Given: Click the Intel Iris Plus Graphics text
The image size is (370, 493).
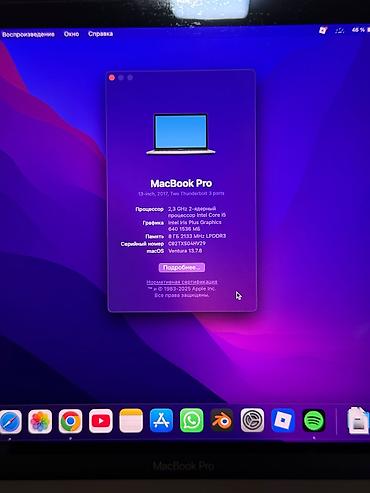Looking at the screenshot, I should coord(195,225).
